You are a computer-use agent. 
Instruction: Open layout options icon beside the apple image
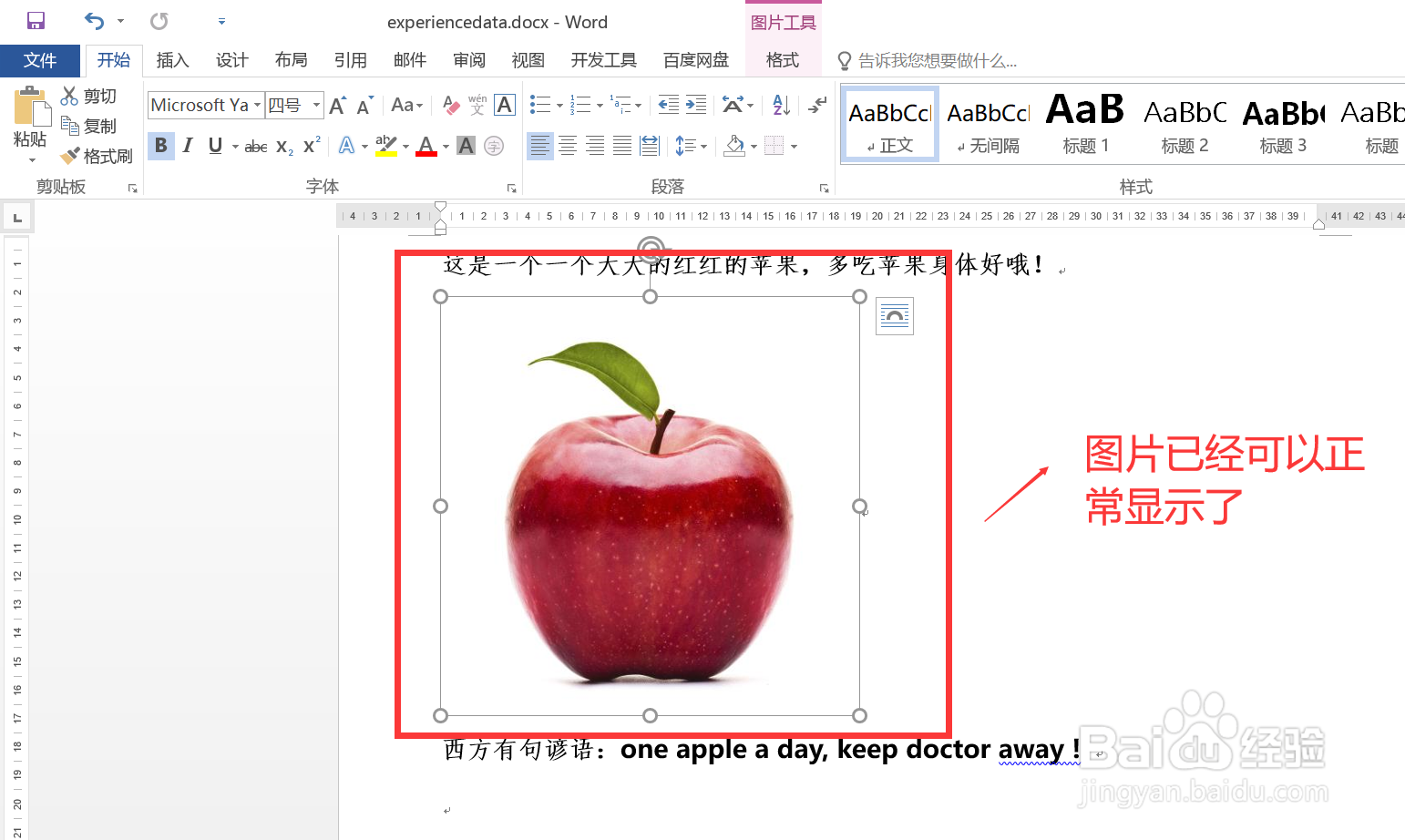pyautogui.click(x=895, y=316)
